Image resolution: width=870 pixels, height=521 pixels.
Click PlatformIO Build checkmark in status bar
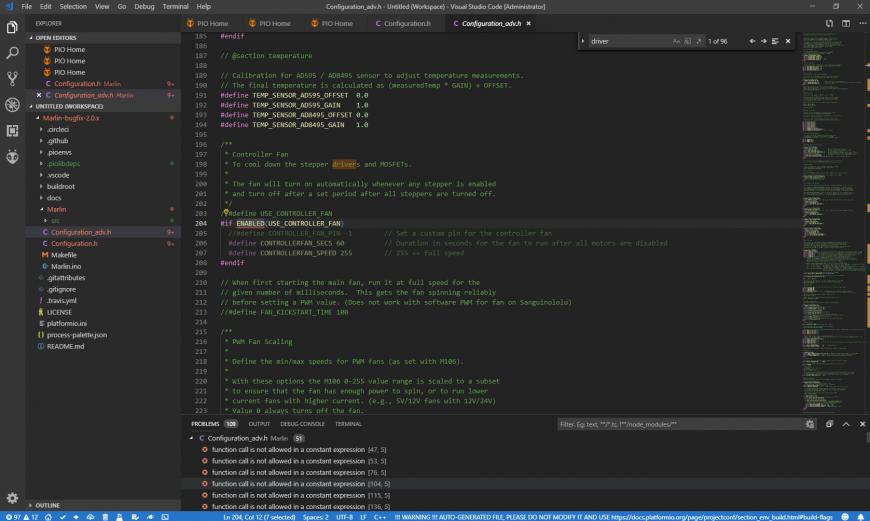63,517
